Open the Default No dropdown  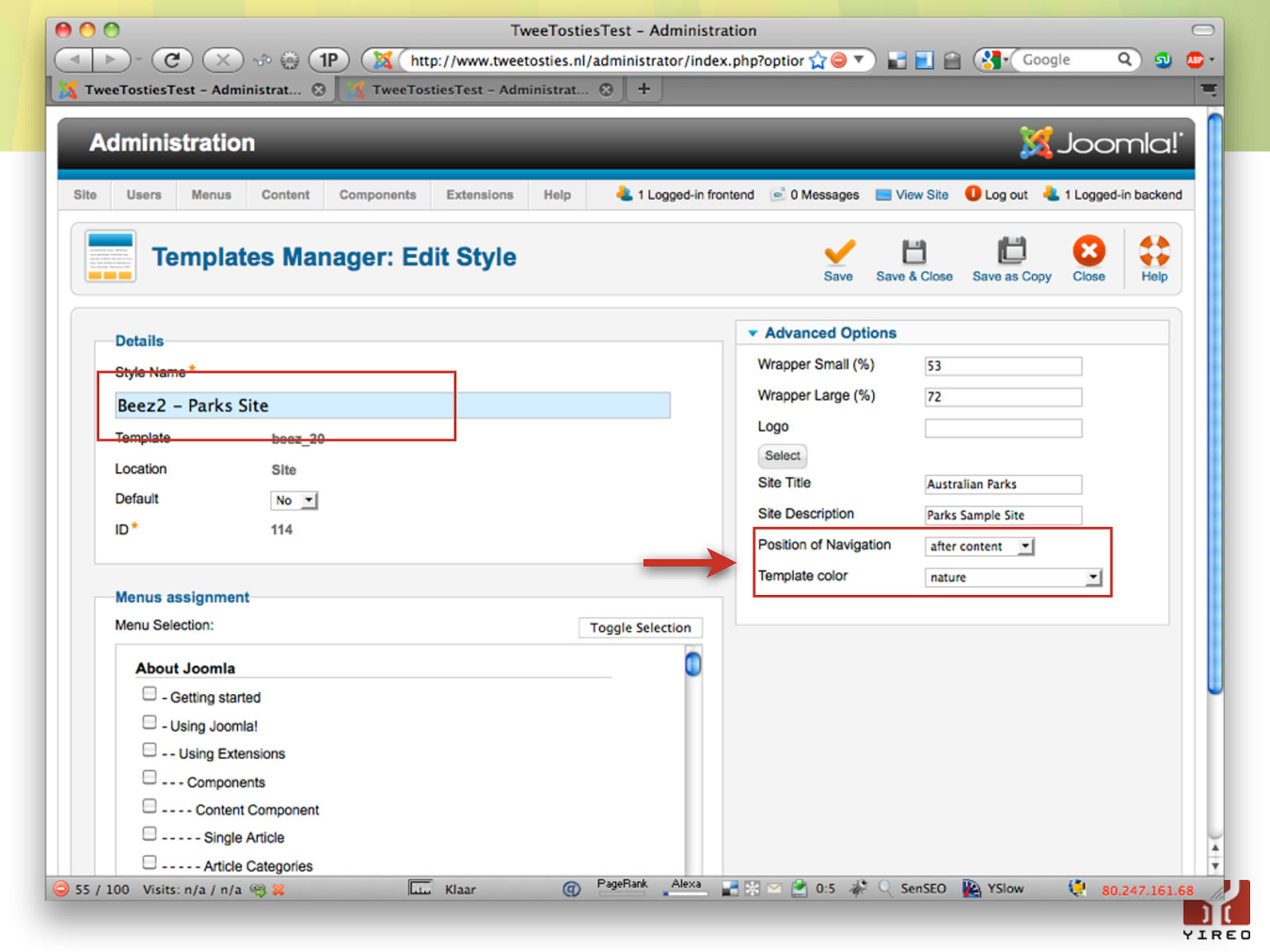294,501
